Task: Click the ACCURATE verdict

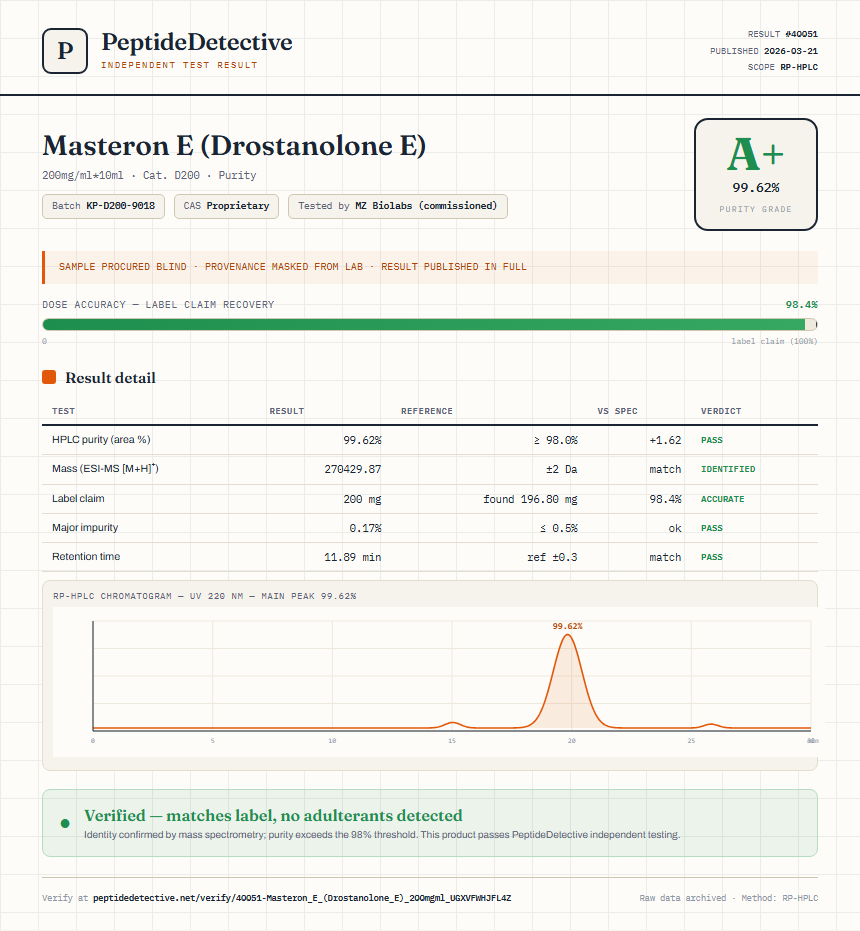Action: click(x=722, y=499)
